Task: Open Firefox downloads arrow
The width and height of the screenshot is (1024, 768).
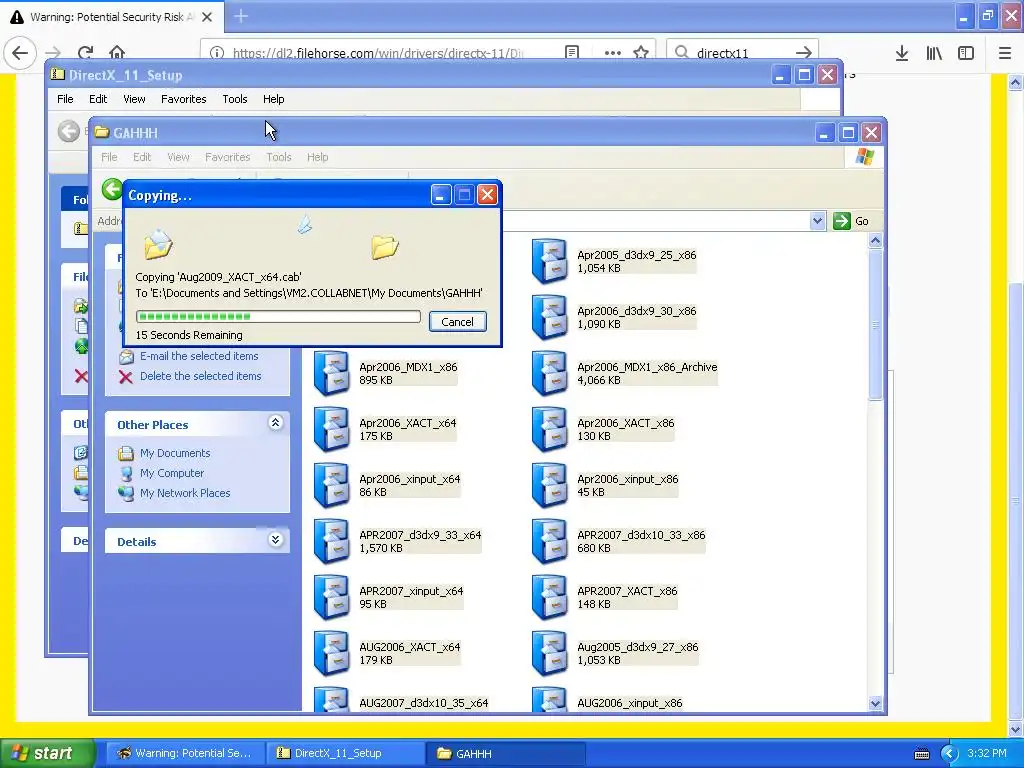Action: [x=902, y=53]
